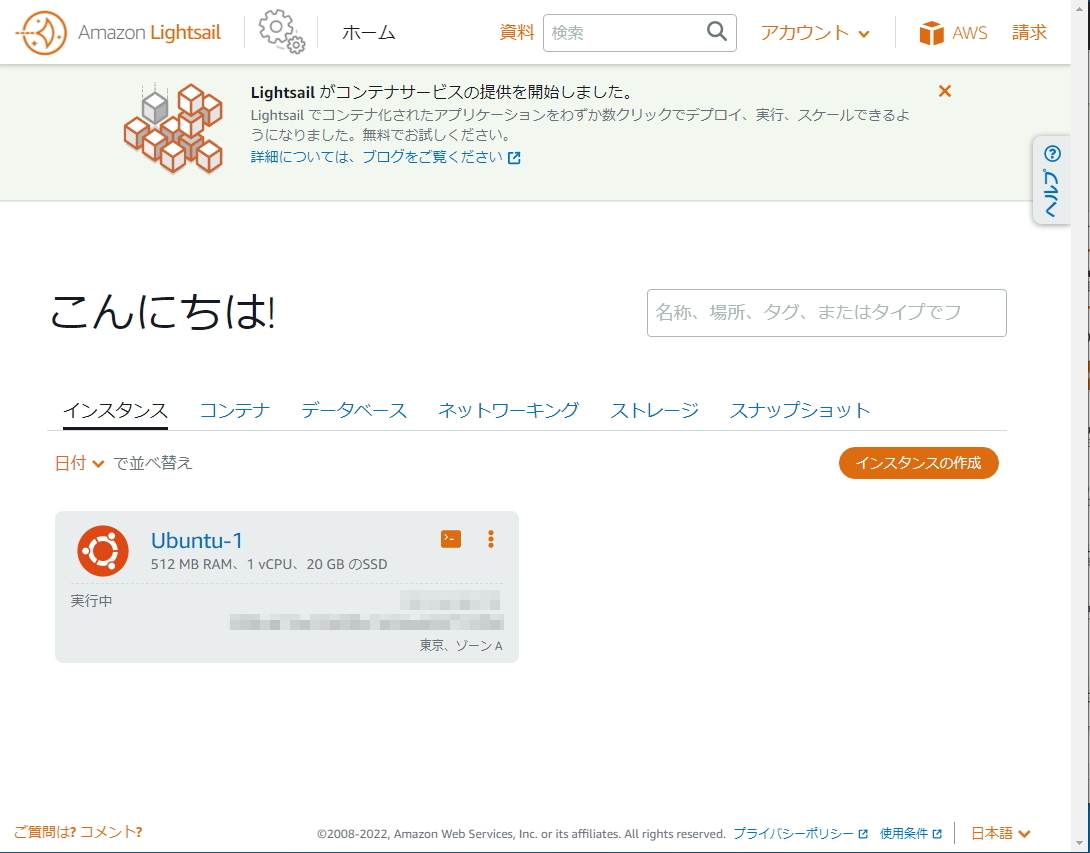Open the gear settings icon in header
Image resolution: width=1090 pixels, height=853 pixels.
click(282, 31)
